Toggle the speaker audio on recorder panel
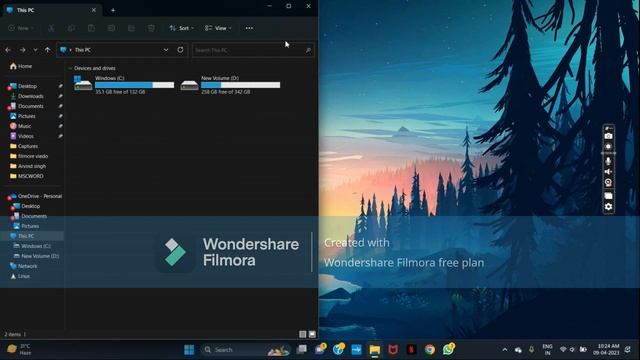This screenshot has width=640, height=360. tap(608, 171)
